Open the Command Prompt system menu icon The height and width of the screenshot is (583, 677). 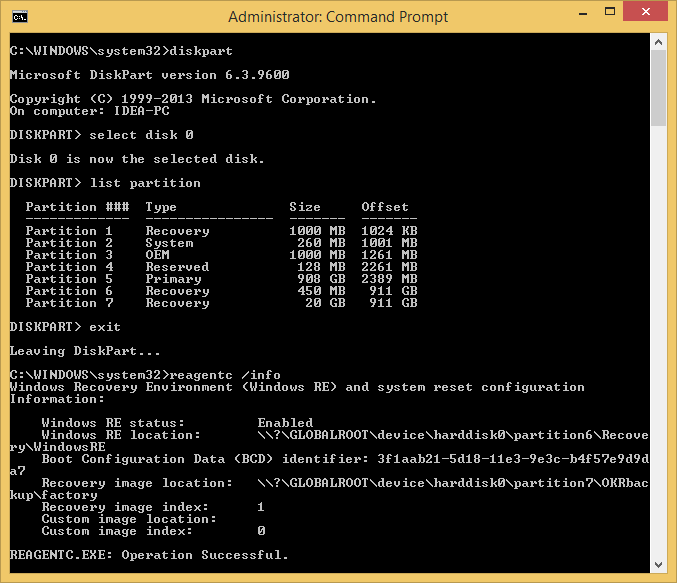pyautogui.click(x=19, y=17)
